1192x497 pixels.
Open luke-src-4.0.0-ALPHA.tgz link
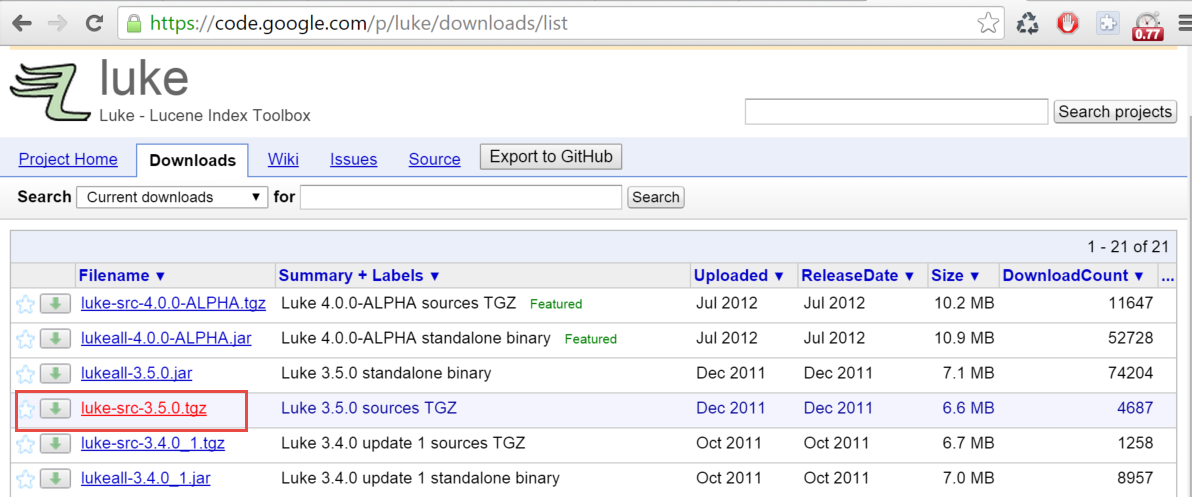pyautogui.click(x=173, y=304)
